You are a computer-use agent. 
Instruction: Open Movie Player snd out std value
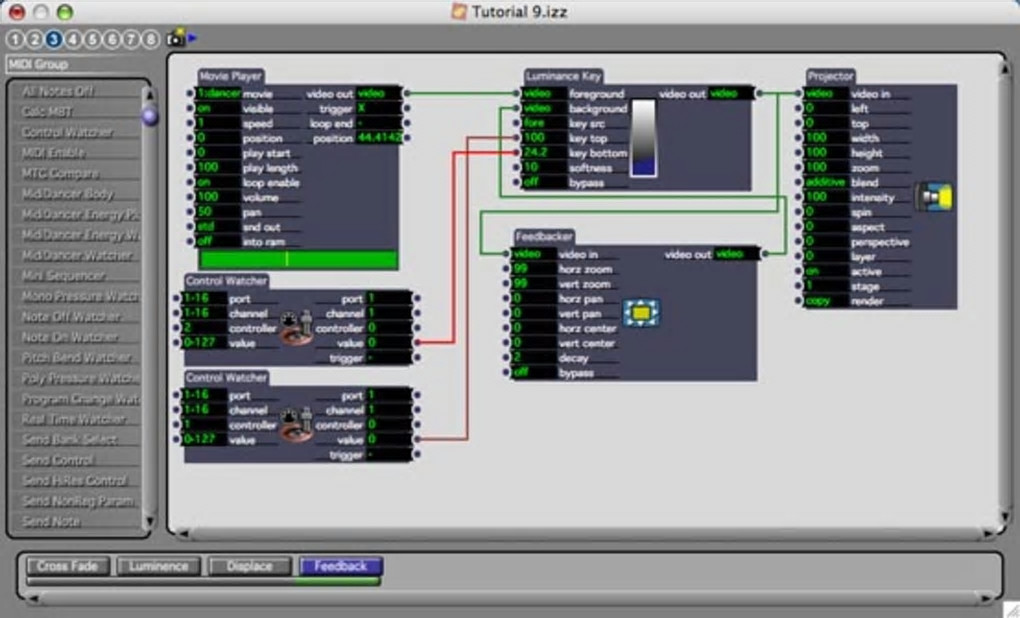[x=218, y=227]
